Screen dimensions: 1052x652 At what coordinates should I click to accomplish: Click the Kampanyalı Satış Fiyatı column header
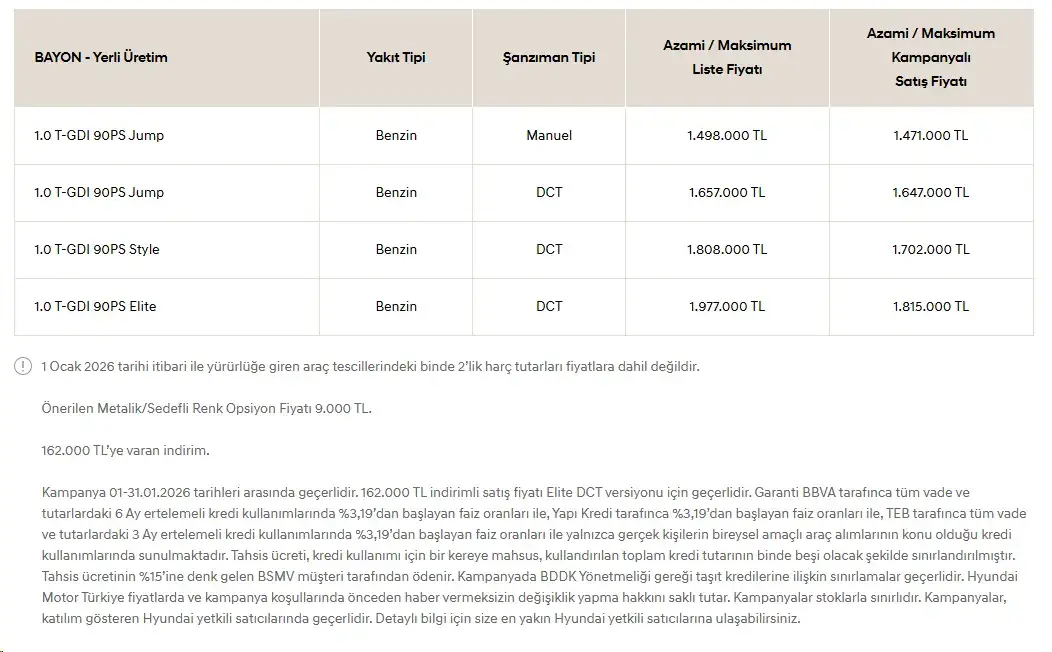click(x=931, y=58)
